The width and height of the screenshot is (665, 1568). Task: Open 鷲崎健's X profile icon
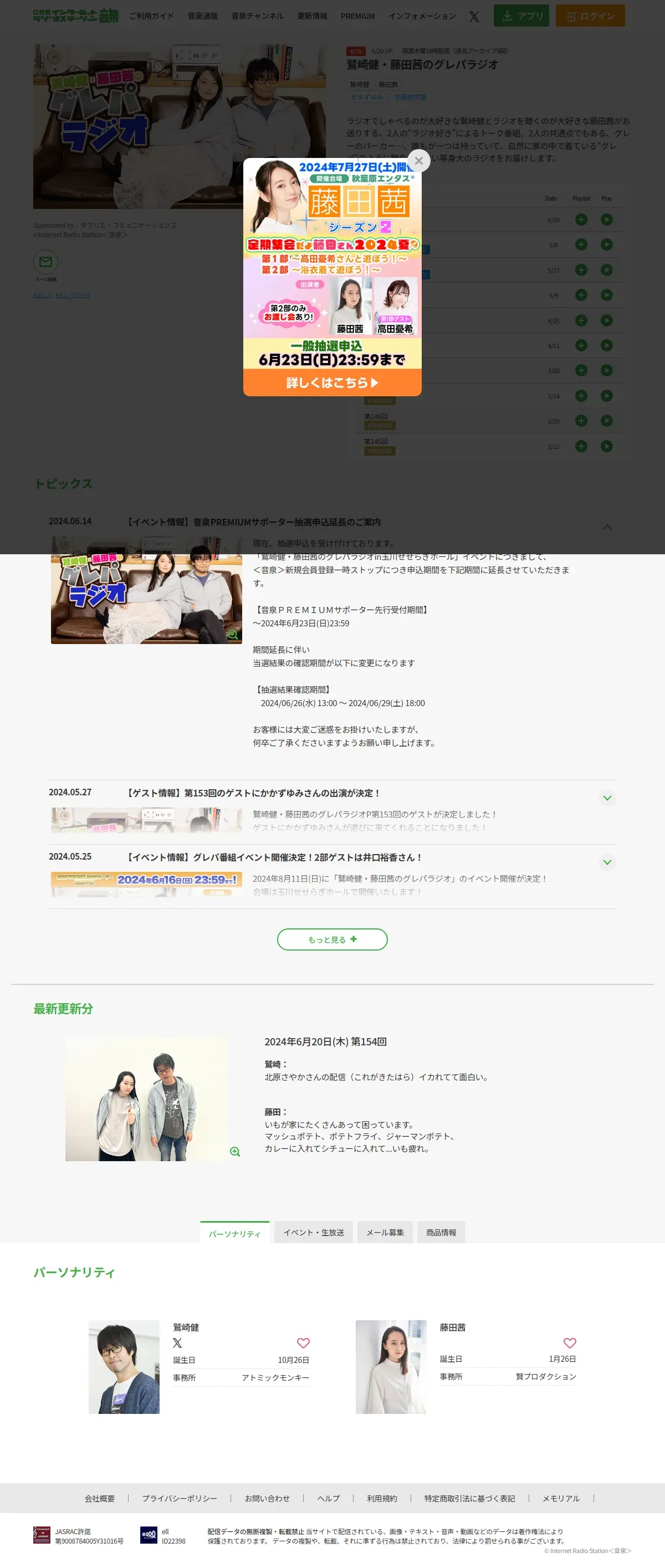pos(177,1343)
